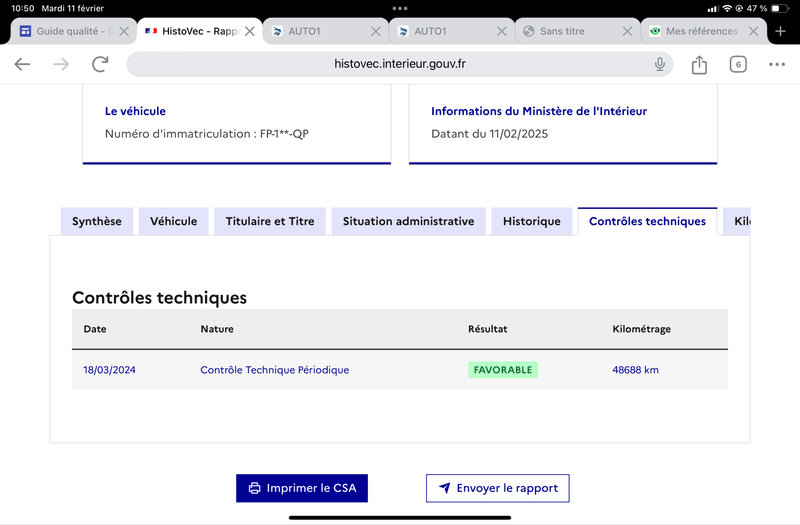The width and height of the screenshot is (800, 525).
Task: Click the Résultat column header
Action: (x=488, y=329)
